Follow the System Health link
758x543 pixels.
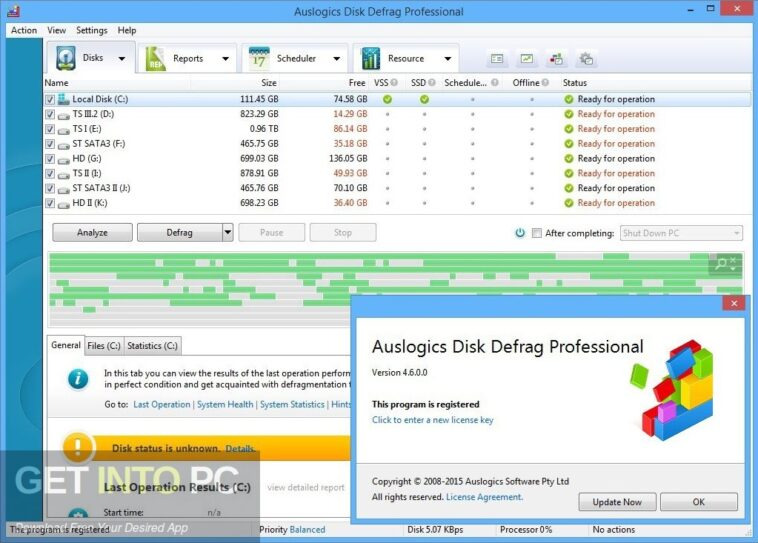[225, 404]
